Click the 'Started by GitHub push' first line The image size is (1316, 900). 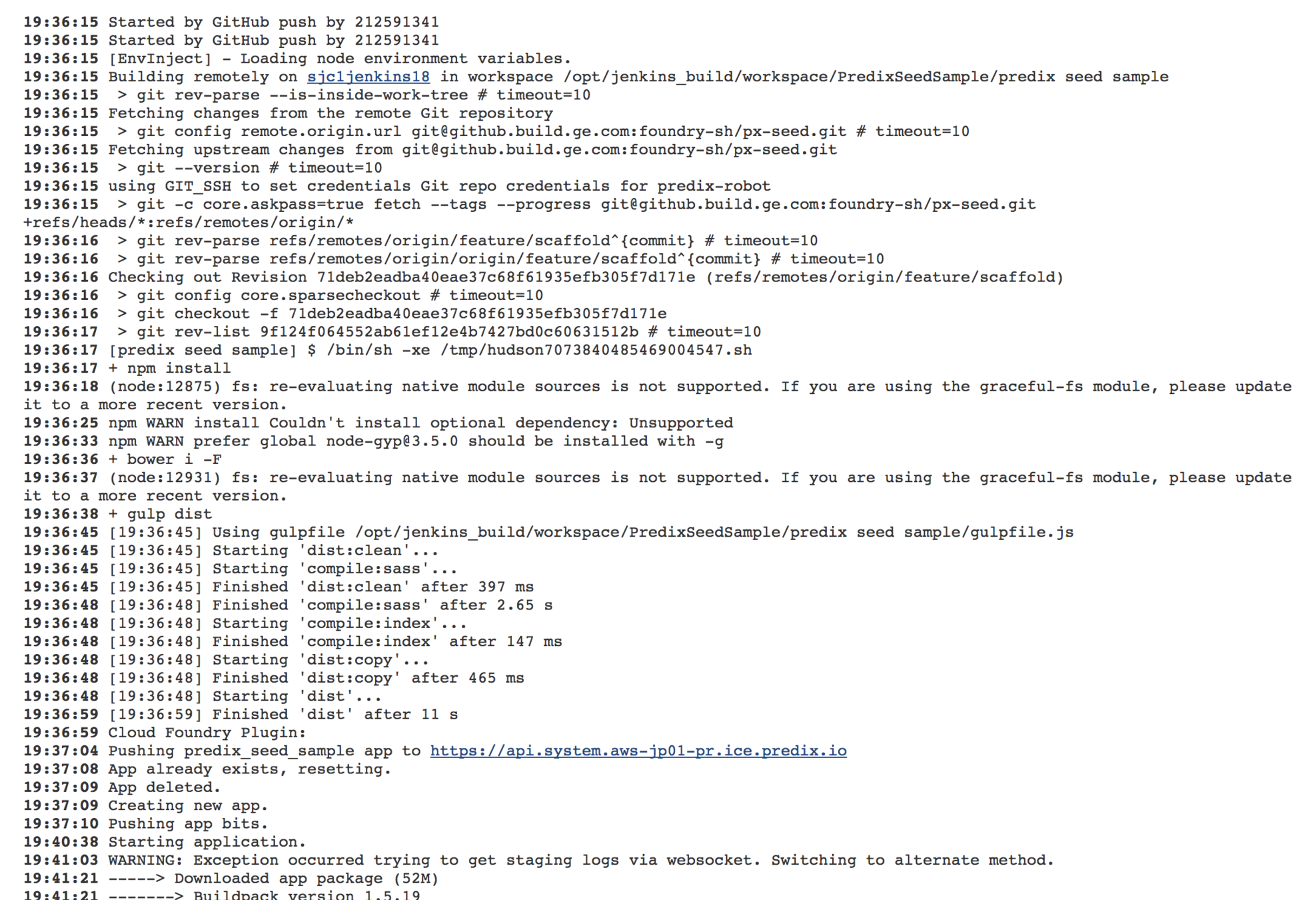pos(231,22)
